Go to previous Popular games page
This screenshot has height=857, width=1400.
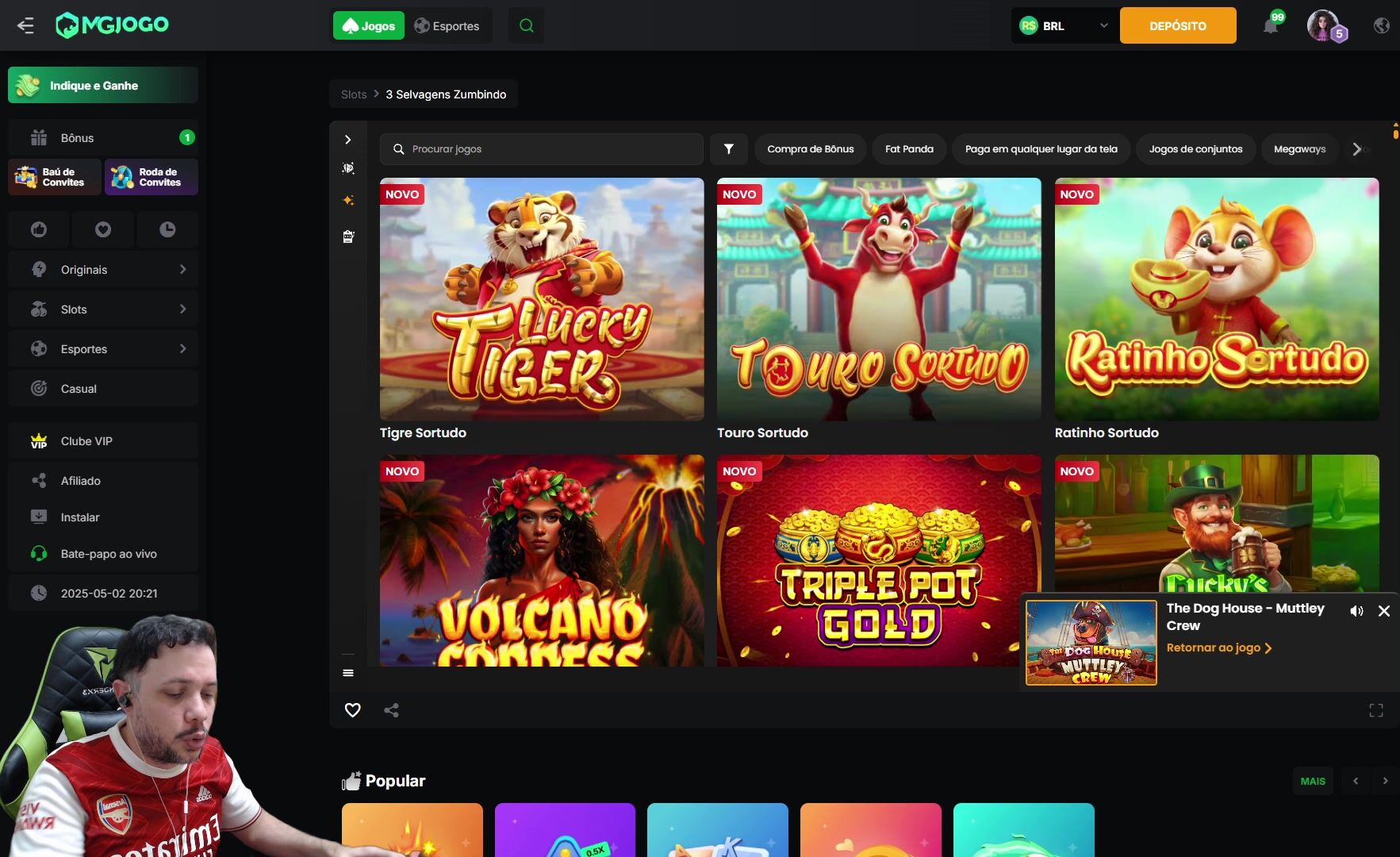tap(1356, 781)
